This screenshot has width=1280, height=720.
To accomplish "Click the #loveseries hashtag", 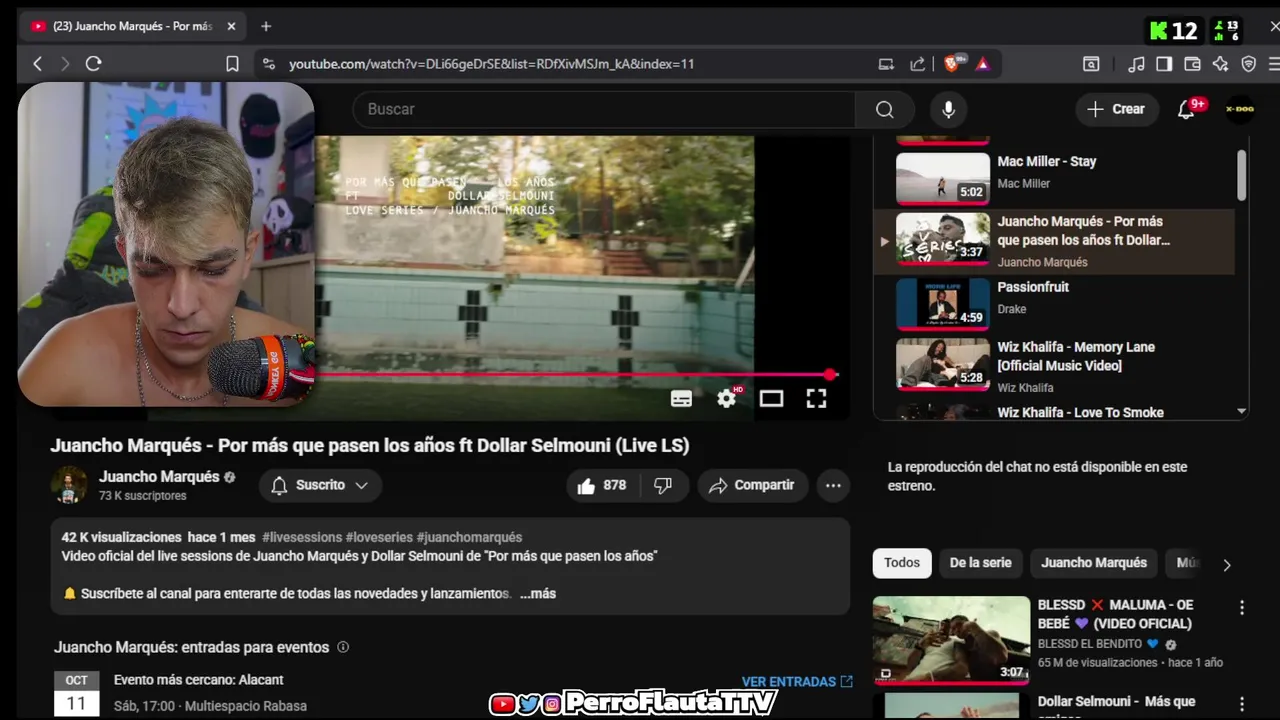I will [379, 537].
